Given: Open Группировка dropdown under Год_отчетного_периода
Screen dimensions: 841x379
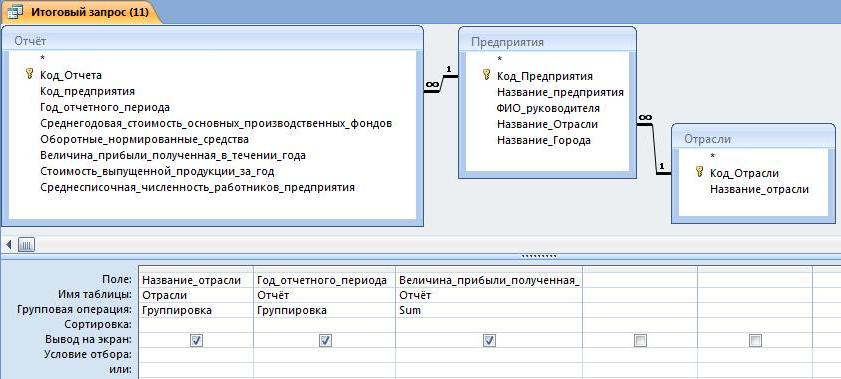Looking at the screenshot, I should coord(324,310).
